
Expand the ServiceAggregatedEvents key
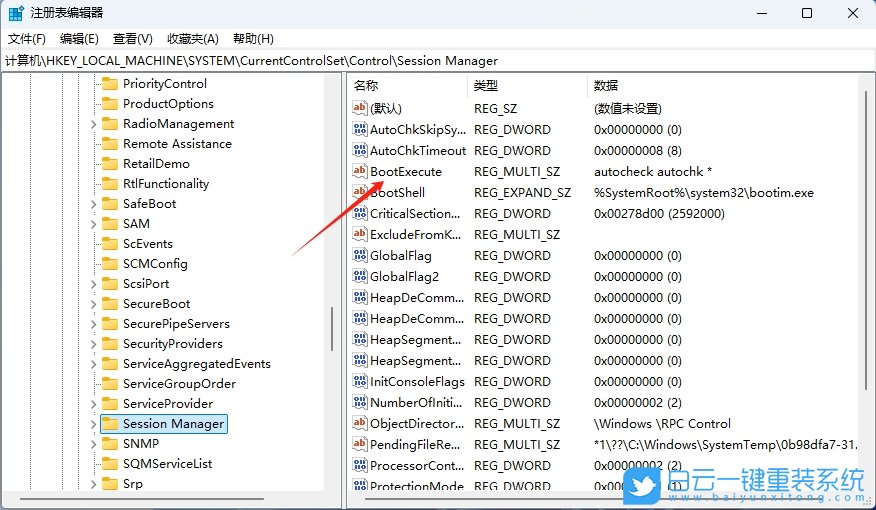[x=93, y=364]
